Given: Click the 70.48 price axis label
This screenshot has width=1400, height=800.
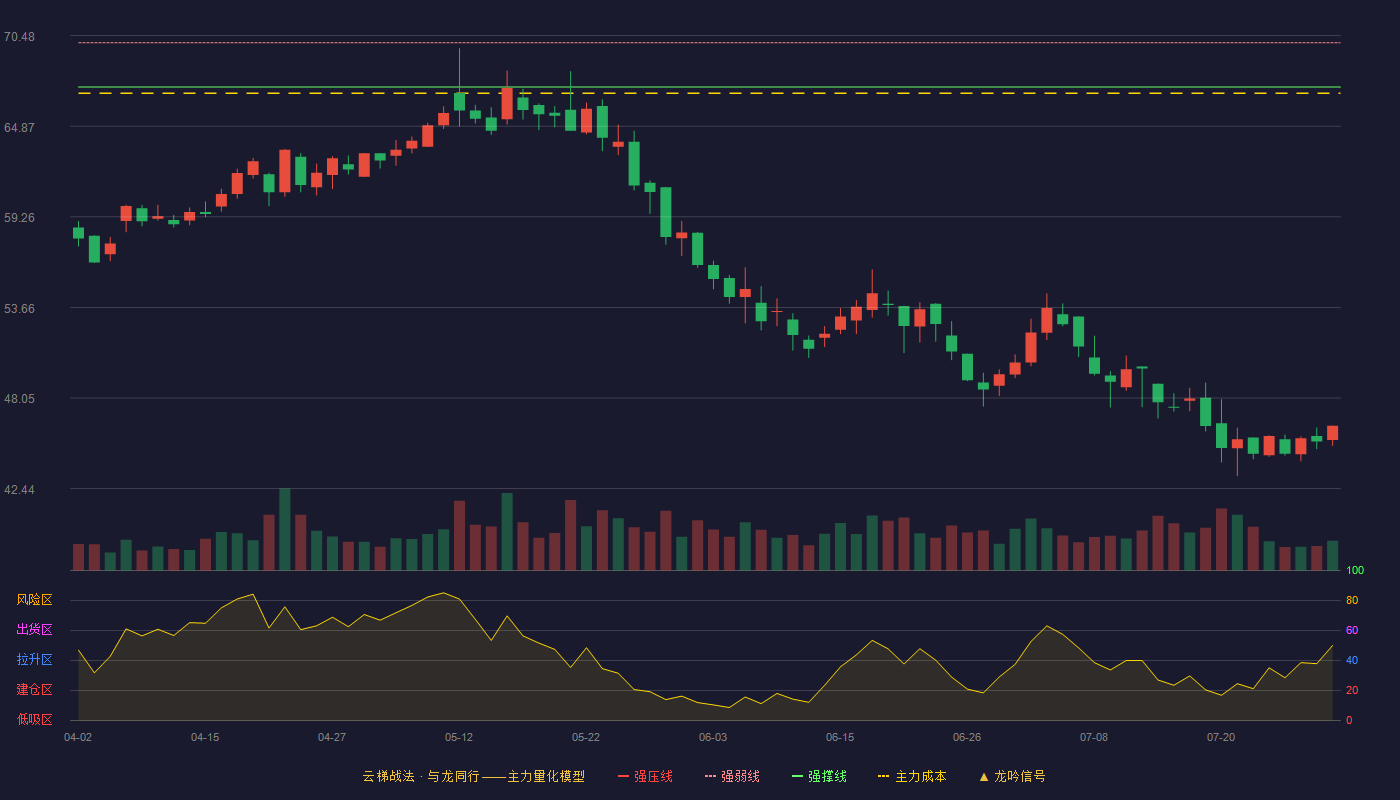Looking at the screenshot, I should pyautogui.click(x=19, y=37).
